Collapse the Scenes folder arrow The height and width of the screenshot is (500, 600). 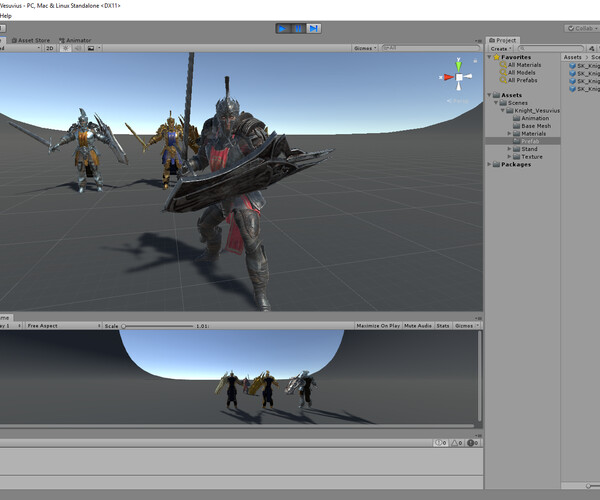point(496,103)
